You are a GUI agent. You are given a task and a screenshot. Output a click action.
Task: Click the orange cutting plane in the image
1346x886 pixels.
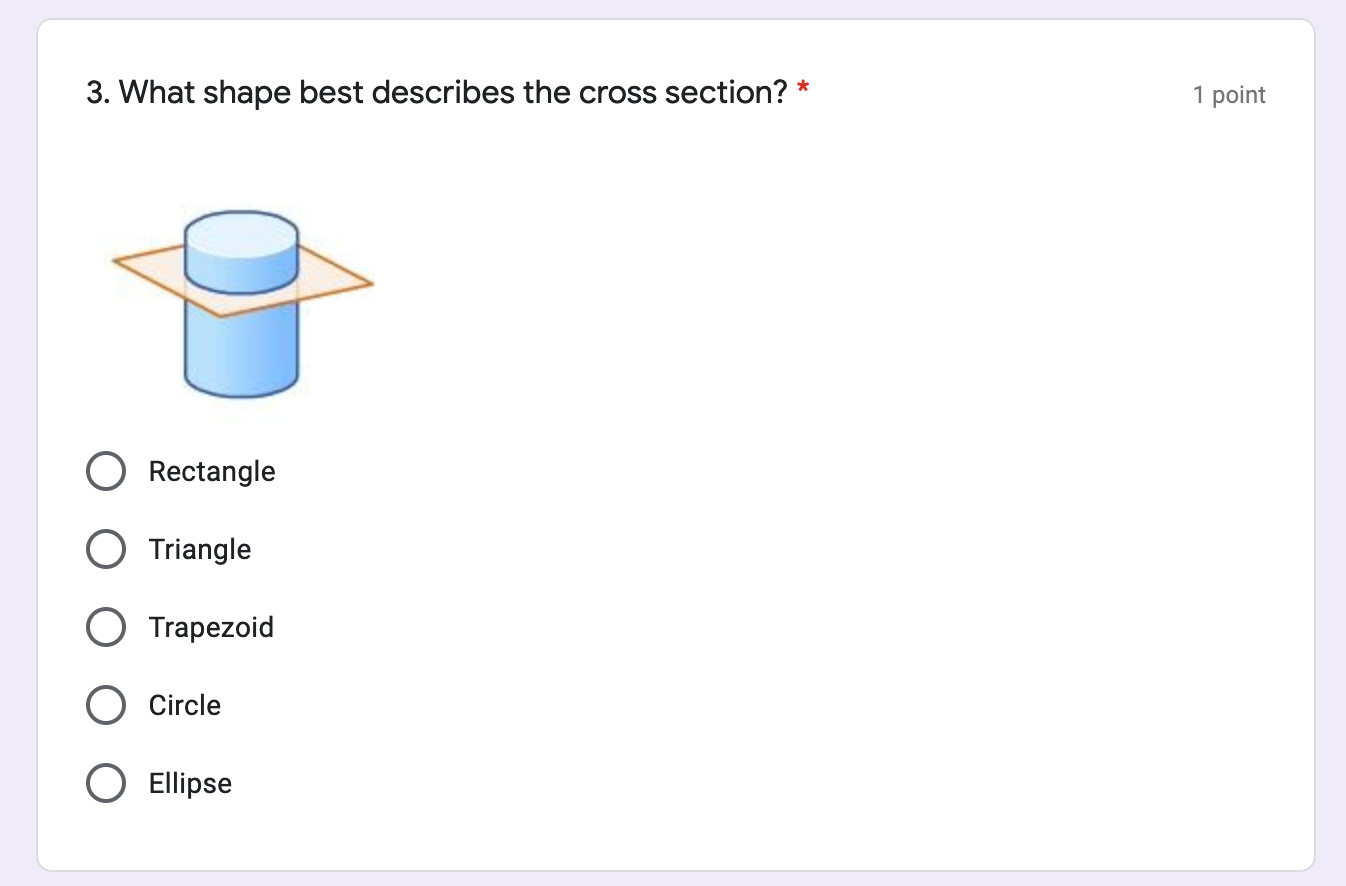click(150, 270)
